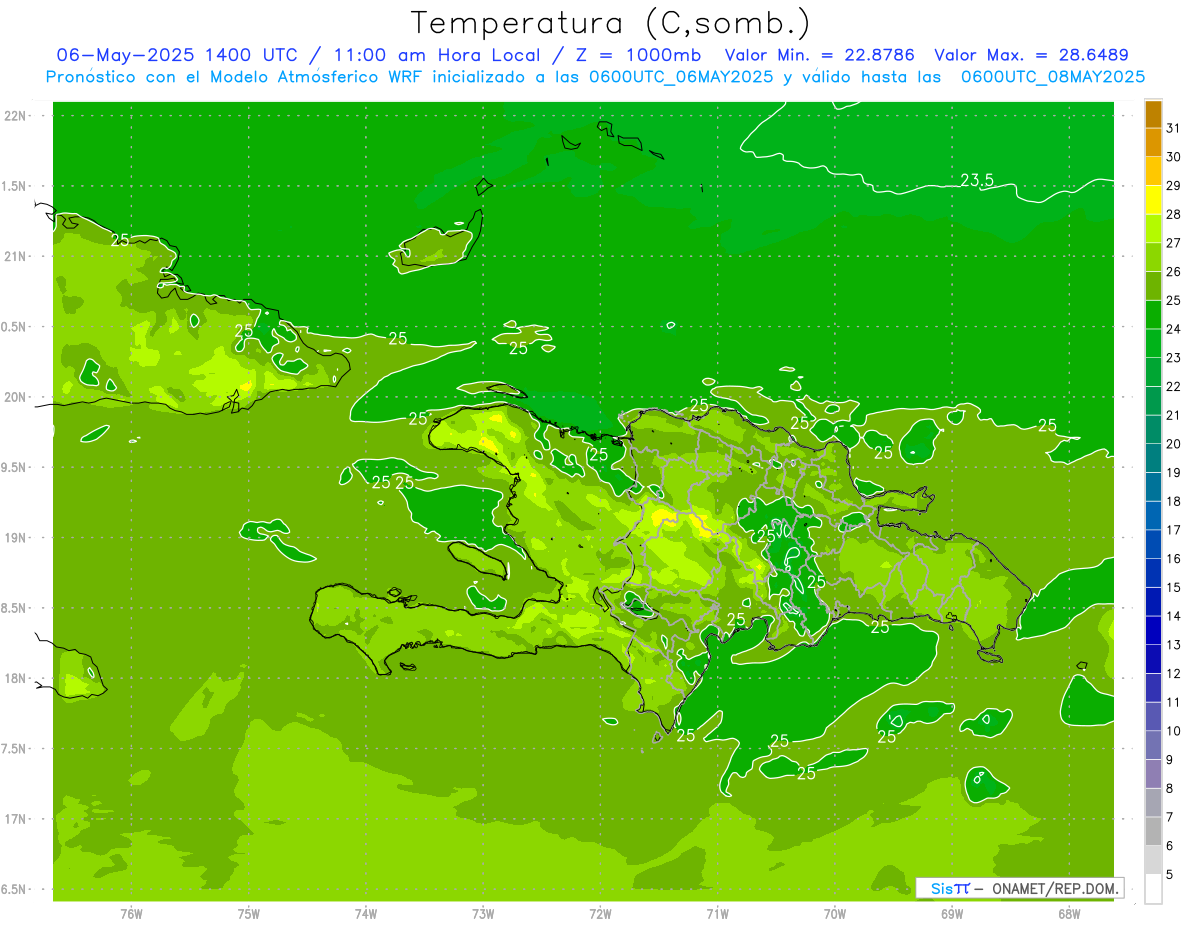This screenshot has width=1200, height=927.
Task: Pick the dark blue legend band between 13 and 14
Action: (x=1153, y=630)
